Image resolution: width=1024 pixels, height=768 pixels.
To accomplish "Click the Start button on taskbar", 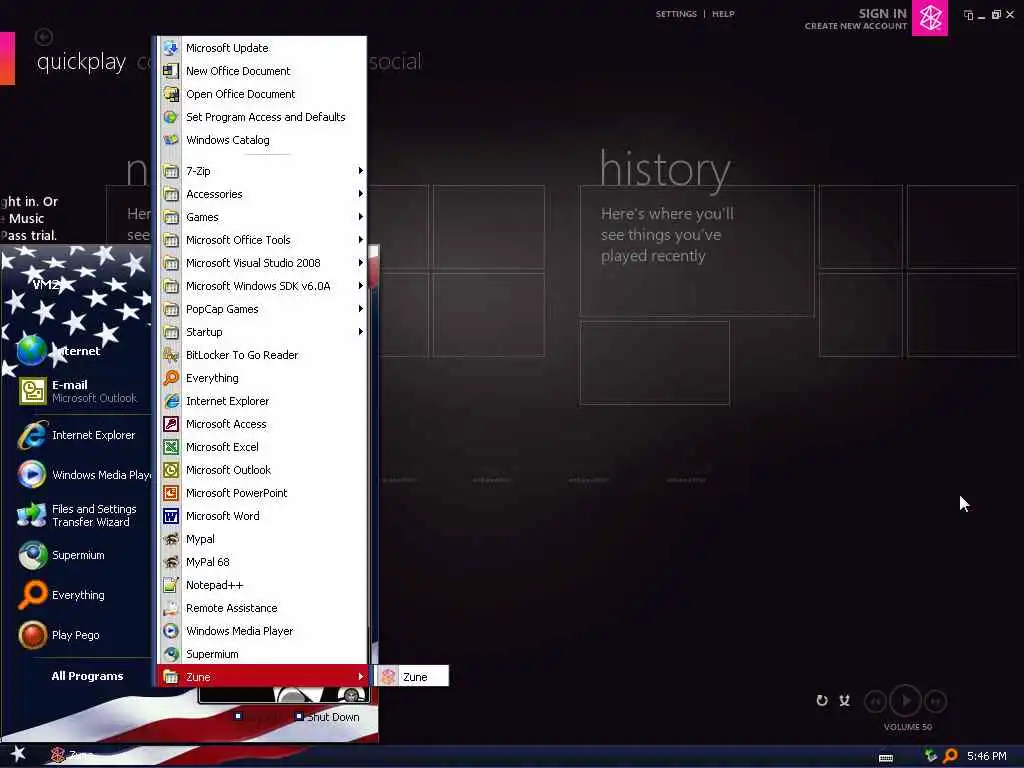I will [18, 754].
